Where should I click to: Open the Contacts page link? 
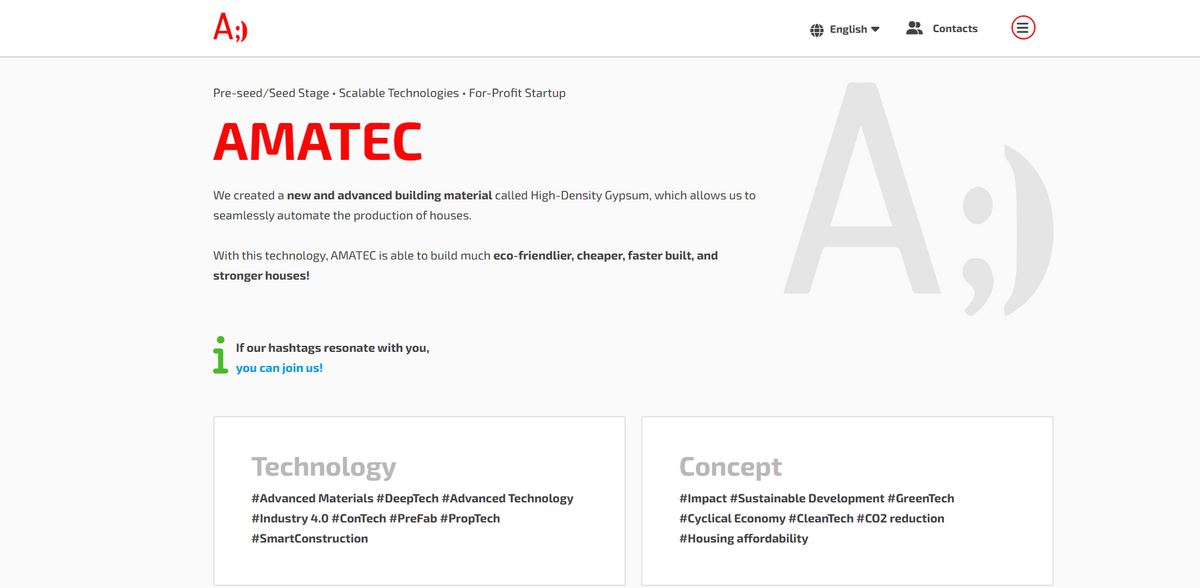pos(955,29)
